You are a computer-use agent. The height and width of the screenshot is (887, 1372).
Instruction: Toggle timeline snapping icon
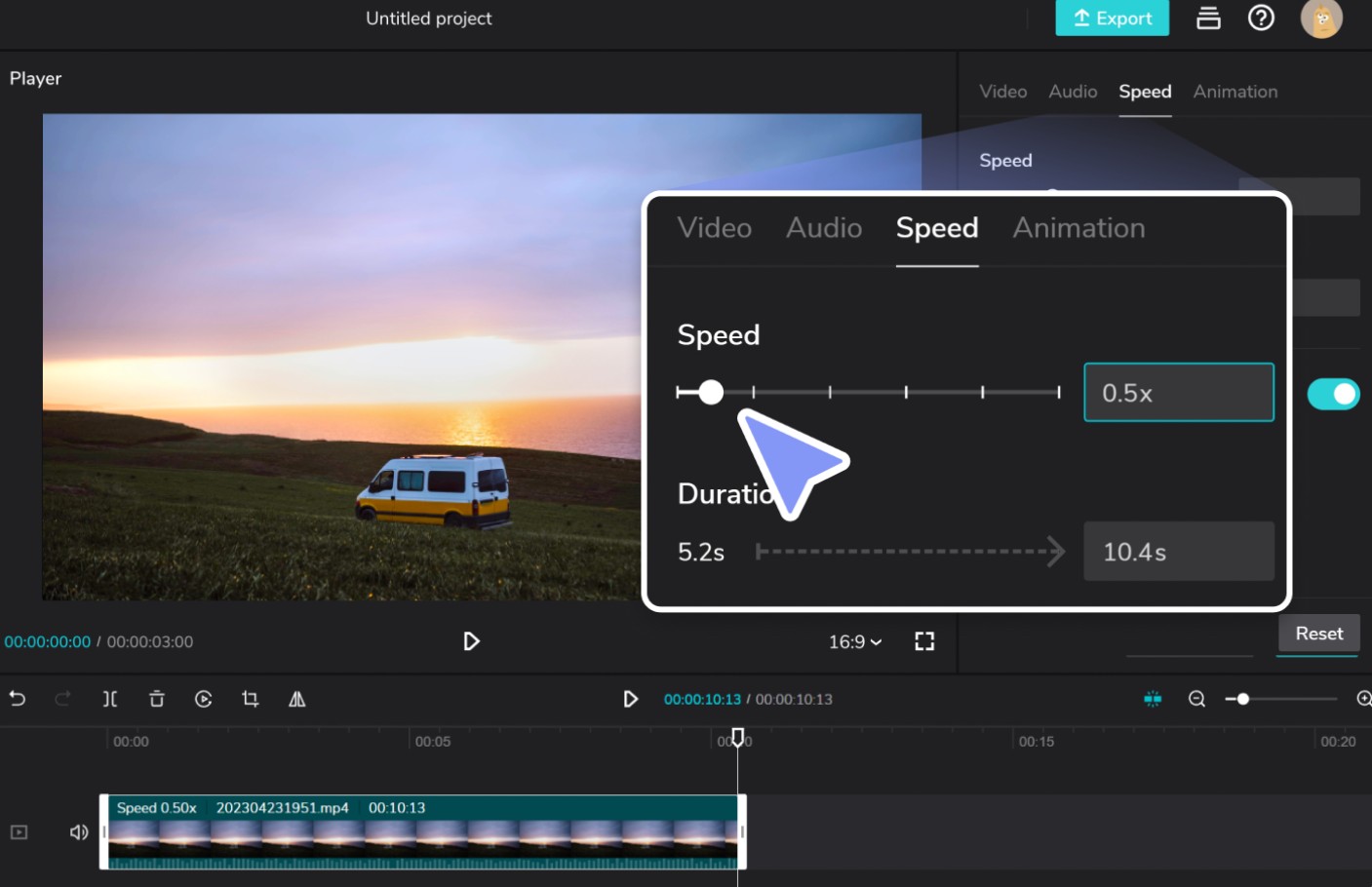pos(1153,699)
